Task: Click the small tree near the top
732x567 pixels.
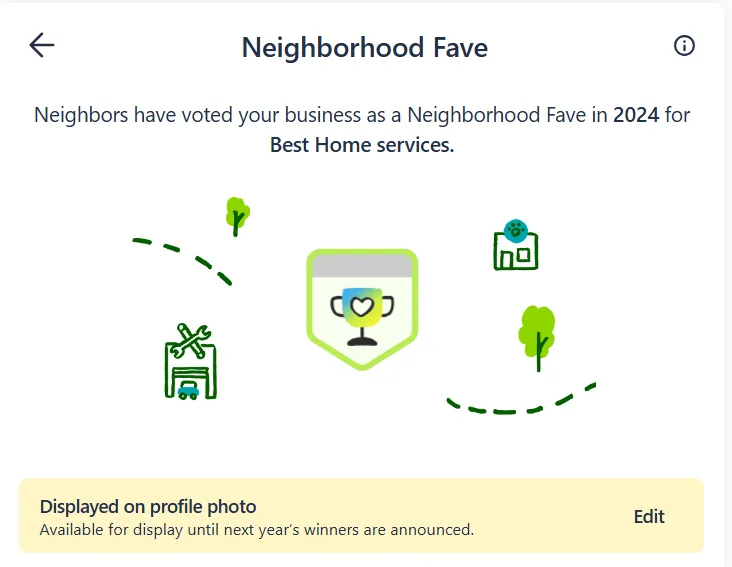Action: tap(236, 214)
